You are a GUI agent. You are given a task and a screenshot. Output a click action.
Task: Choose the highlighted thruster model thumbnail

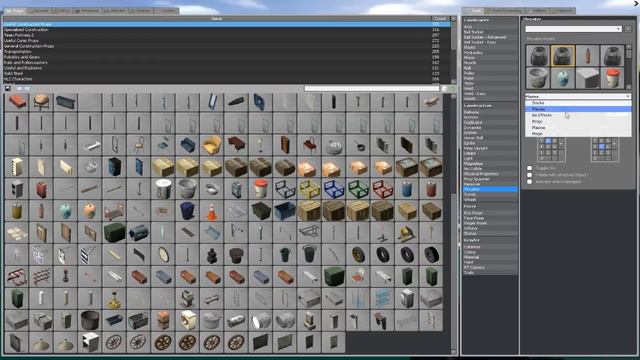(562, 56)
